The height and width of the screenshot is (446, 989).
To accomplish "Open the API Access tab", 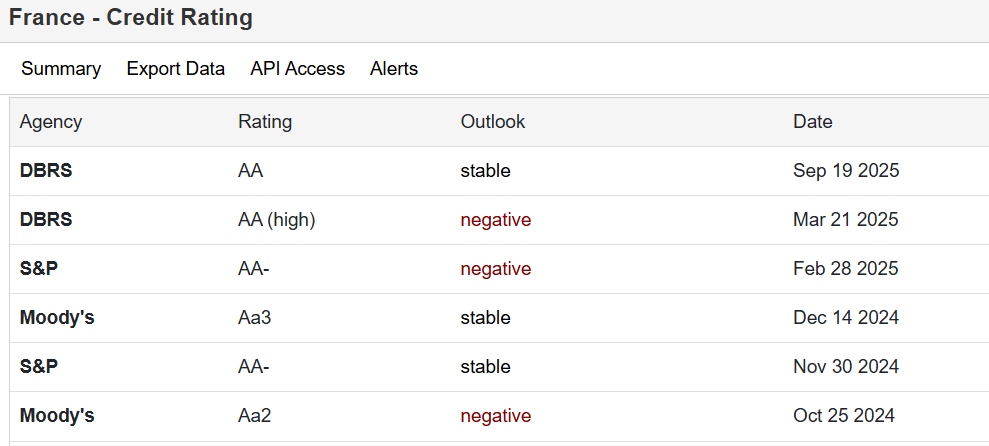I will coord(297,69).
